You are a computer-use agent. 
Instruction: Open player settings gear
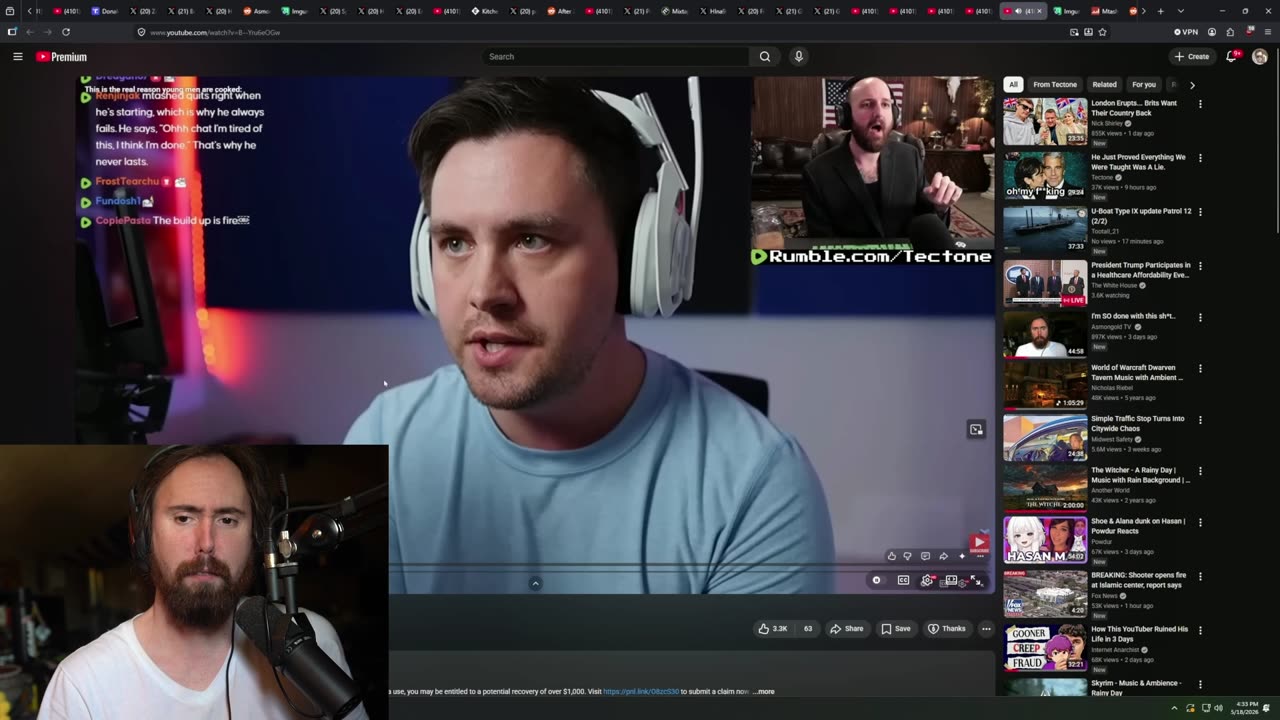[927, 580]
